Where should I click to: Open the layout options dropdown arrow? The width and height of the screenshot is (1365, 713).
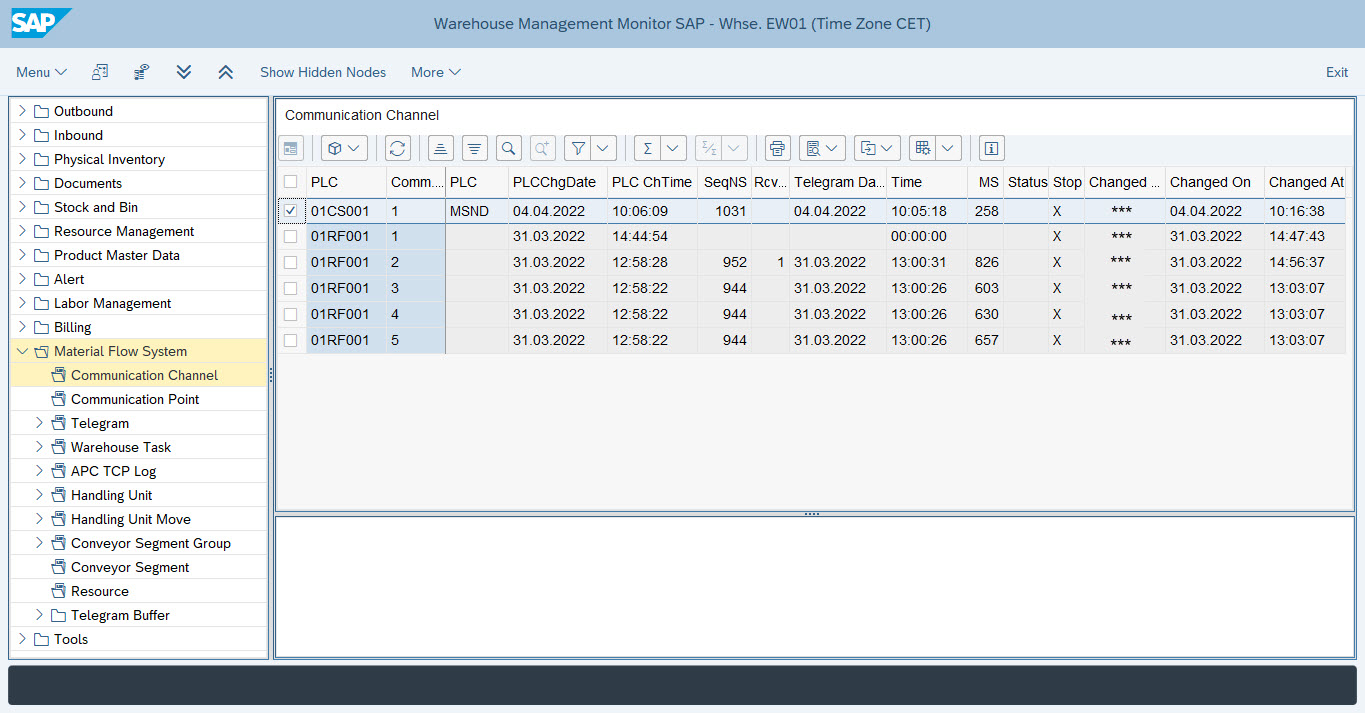948,148
